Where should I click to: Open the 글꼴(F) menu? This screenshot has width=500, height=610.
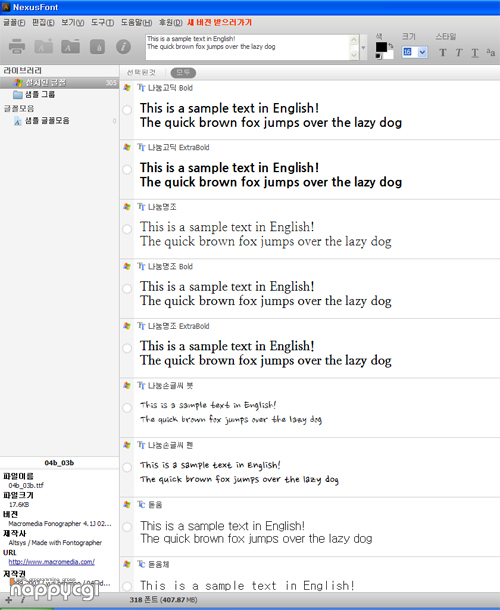pyautogui.click(x=14, y=23)
